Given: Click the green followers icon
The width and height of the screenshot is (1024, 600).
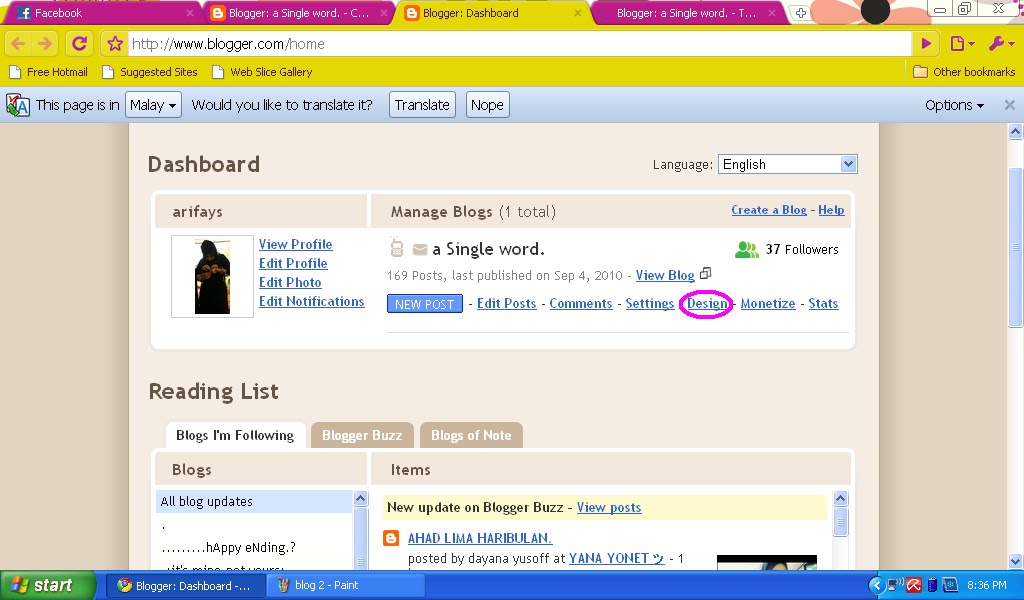Looking at the screenshot, I should point(746,249).
